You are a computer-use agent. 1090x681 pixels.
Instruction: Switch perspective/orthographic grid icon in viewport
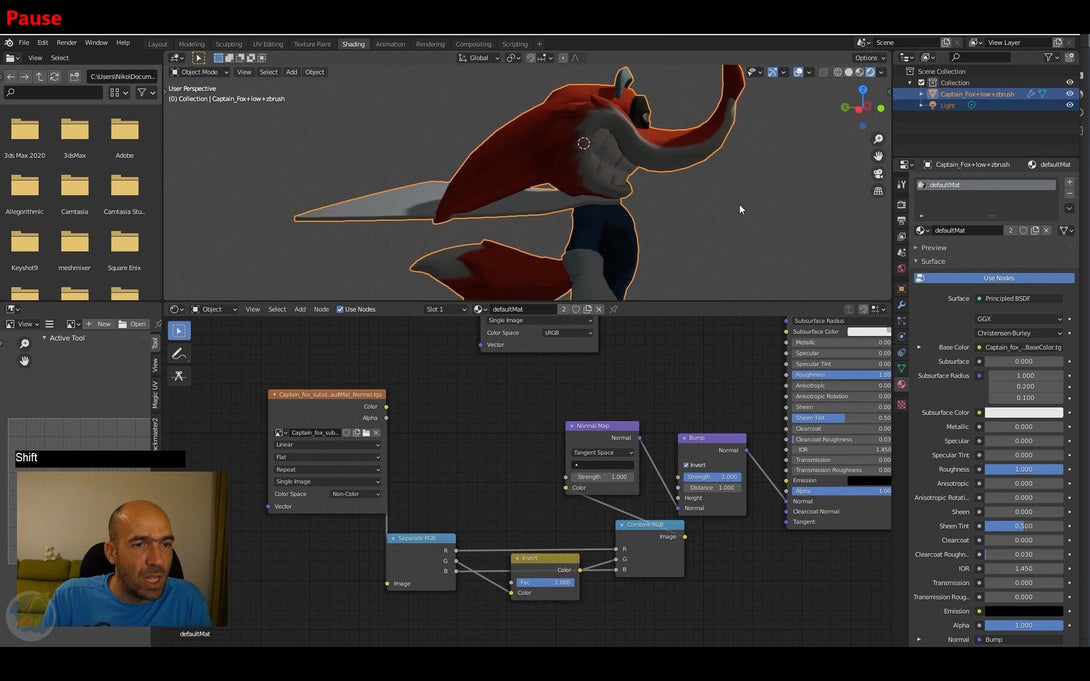[x=878, y=190]
